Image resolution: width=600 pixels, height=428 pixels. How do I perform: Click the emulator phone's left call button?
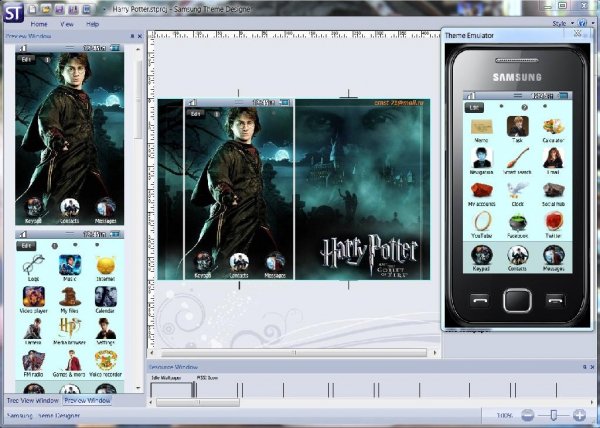[x=479, y=300]
